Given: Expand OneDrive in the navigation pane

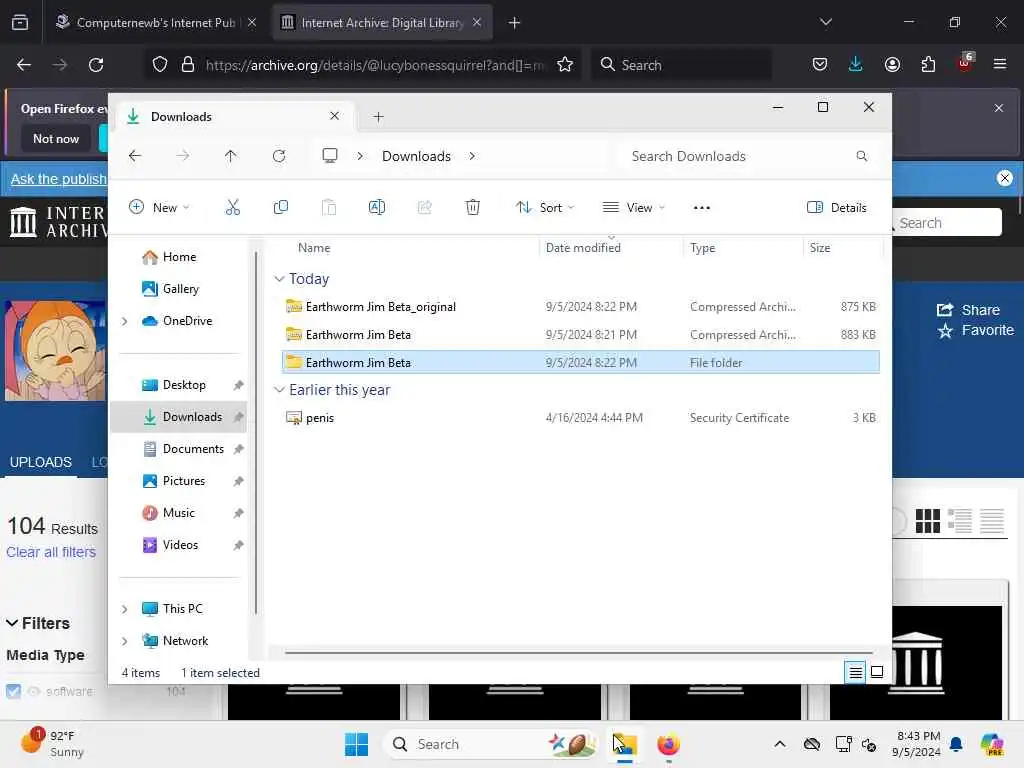Looking at the screenshot, I should 125,321.
